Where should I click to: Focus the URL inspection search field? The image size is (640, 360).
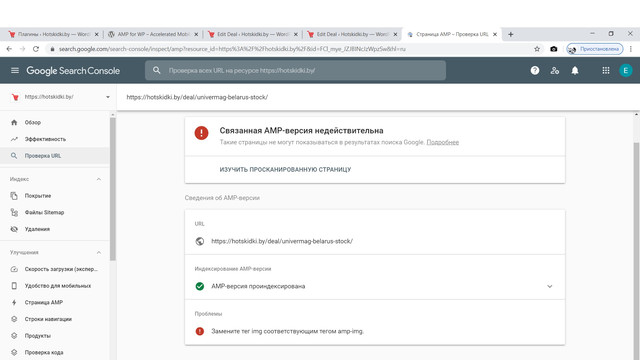coord(296,70)
